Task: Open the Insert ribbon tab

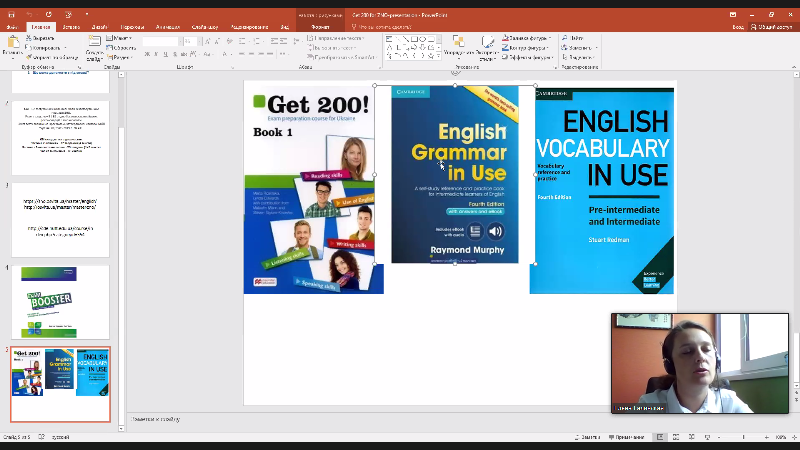Action: click(71, 28)
